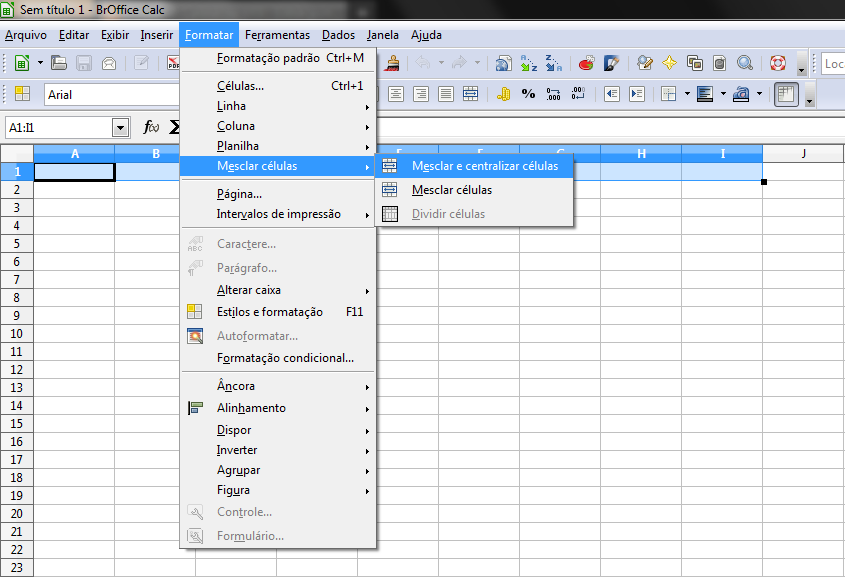Click the Sort descending icon
Screen dimensions: 846x577
[x=554, y=63]
